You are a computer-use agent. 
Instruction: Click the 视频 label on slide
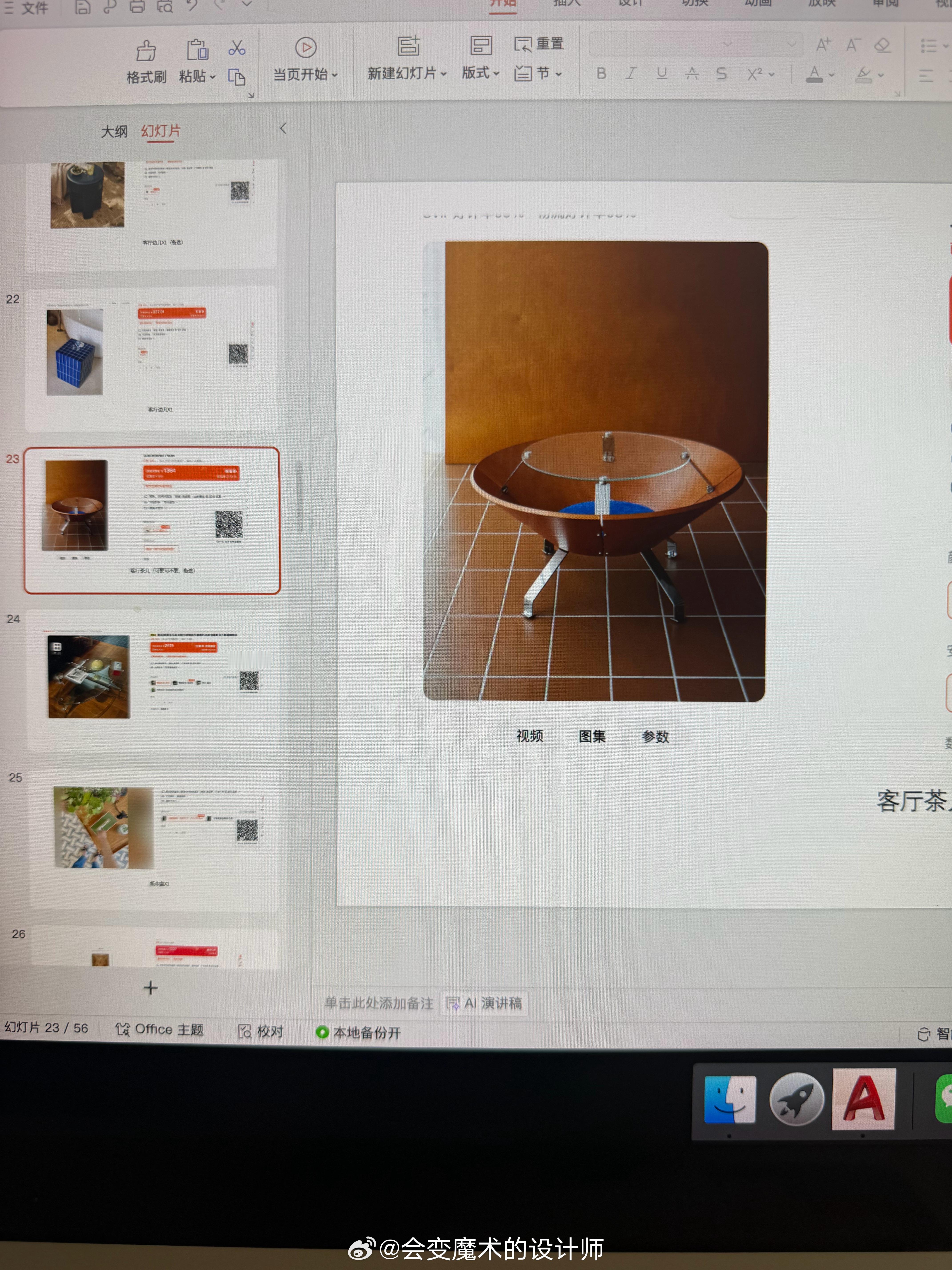tap(529, 735)
